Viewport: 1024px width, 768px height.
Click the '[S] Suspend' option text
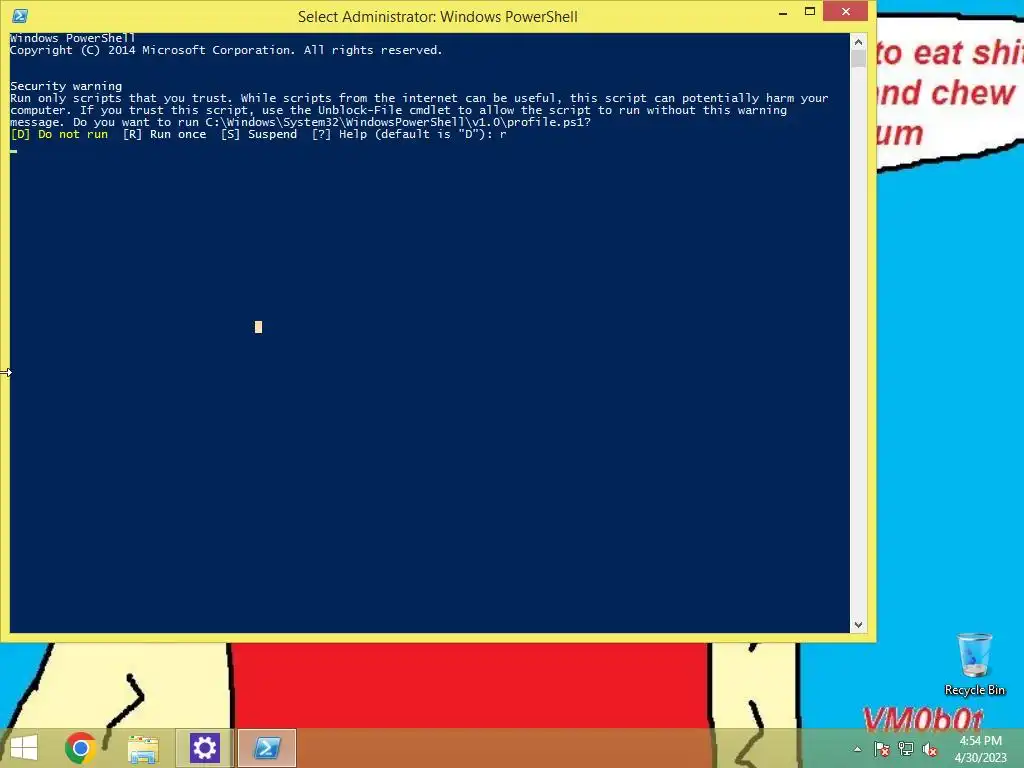pos(259,134)
